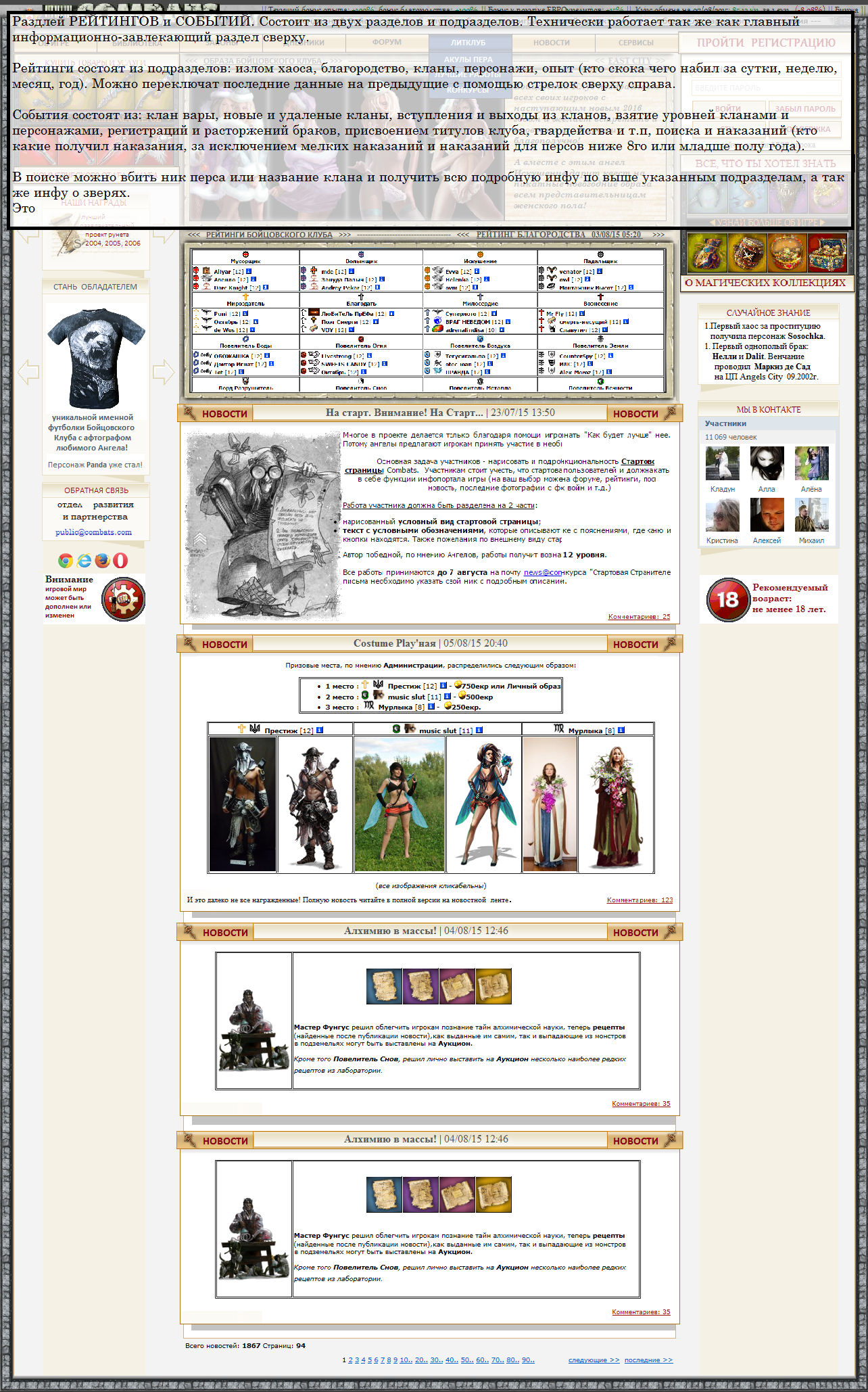Click the следующие >> pagination link
Screen dimensions: 868x1392
point(594,1360)
